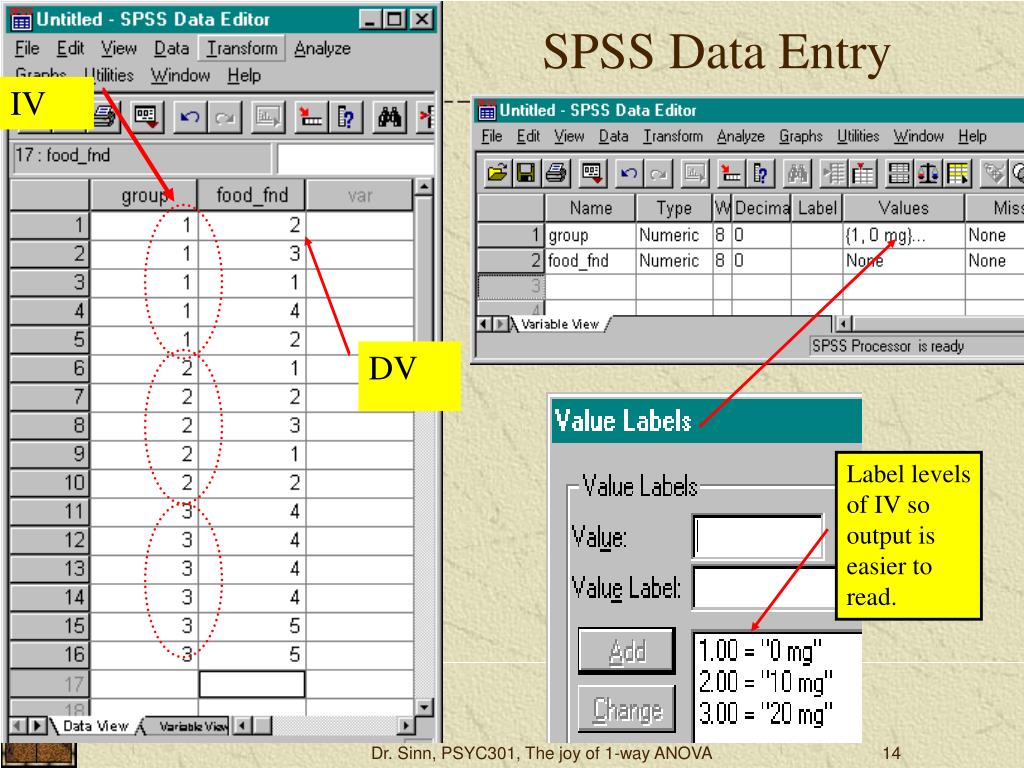Screen dimensions: 1024x768
Task: Click empty var column header in Data View
Action: click(x=359, y=195)
